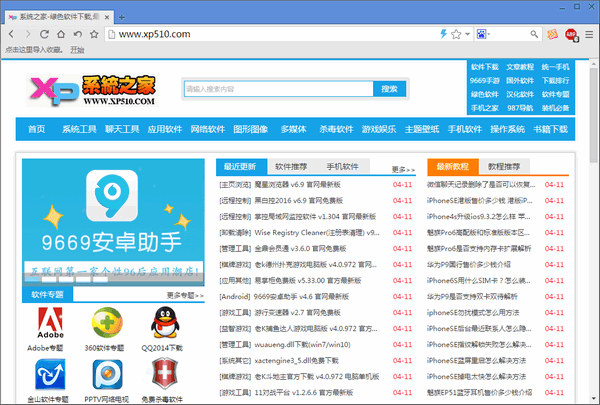This screenshot has width=600, height=405.
Task: Click 更多>> beside the software tabs
Action: coord(403,169)
